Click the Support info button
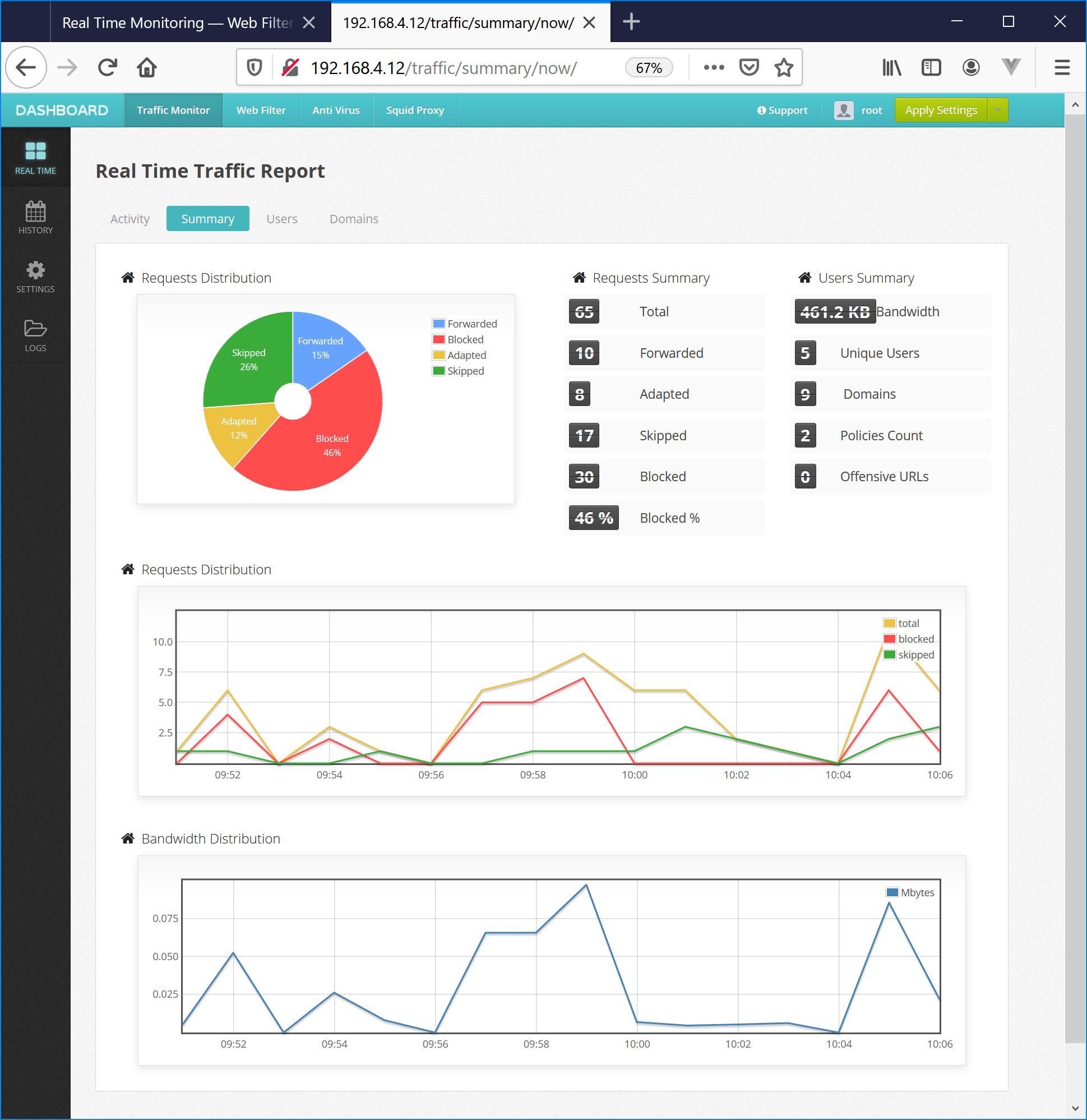Image resolution: width=1087 pixels, height=1120 pixels. [x=782, y=110]
